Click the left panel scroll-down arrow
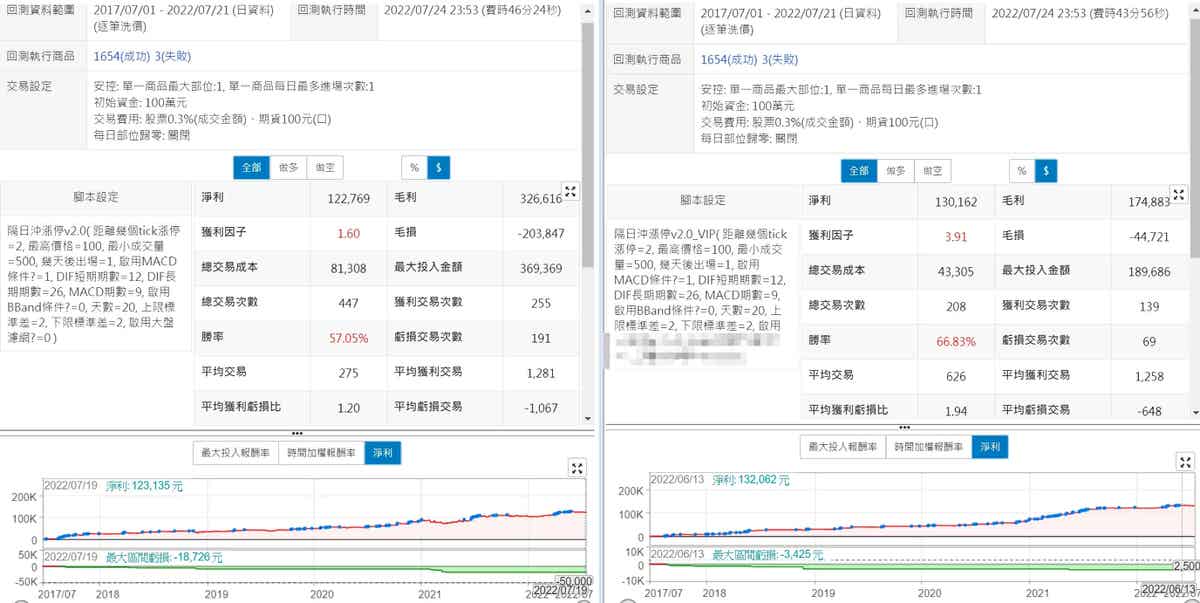Viewport: 1200px width, 603px height. pyautogui.click(x=589, y=419)
